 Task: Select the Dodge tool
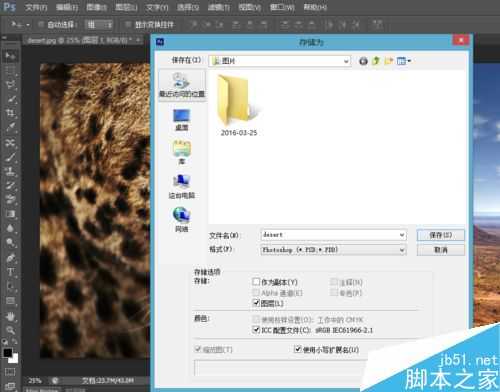point(10,243)
